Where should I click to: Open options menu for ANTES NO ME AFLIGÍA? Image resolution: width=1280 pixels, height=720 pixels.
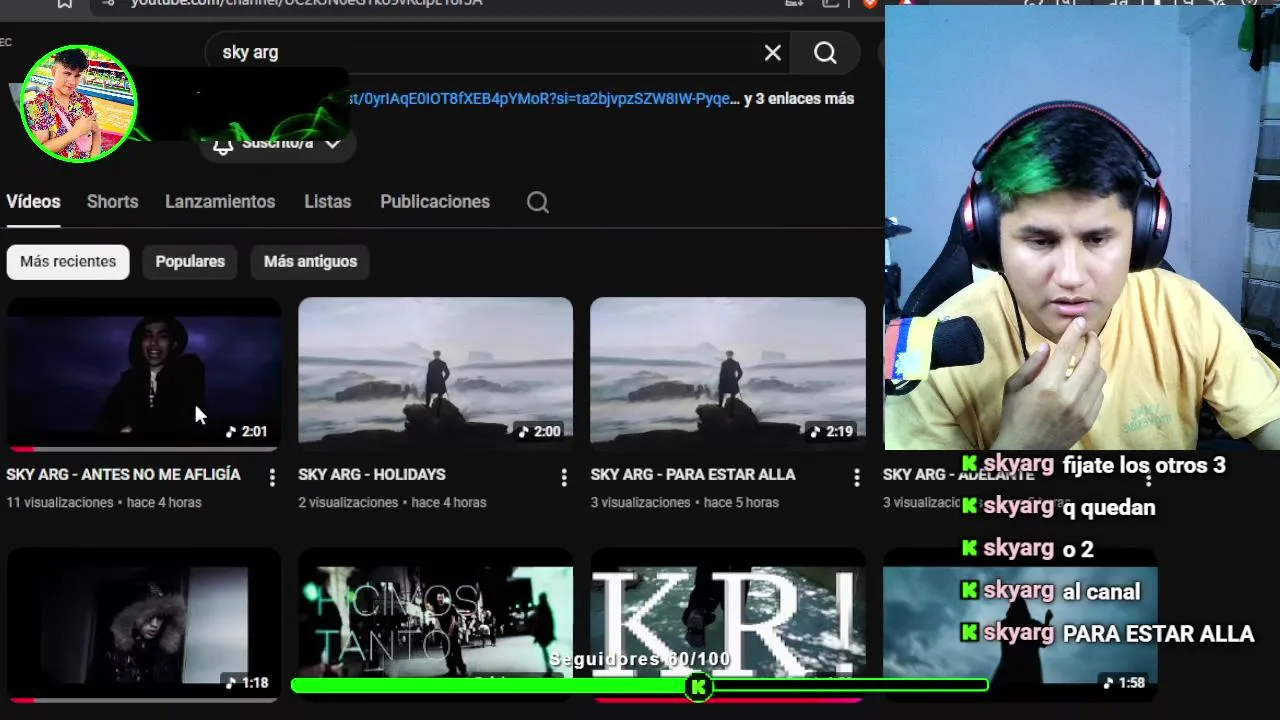coord(272,478)
